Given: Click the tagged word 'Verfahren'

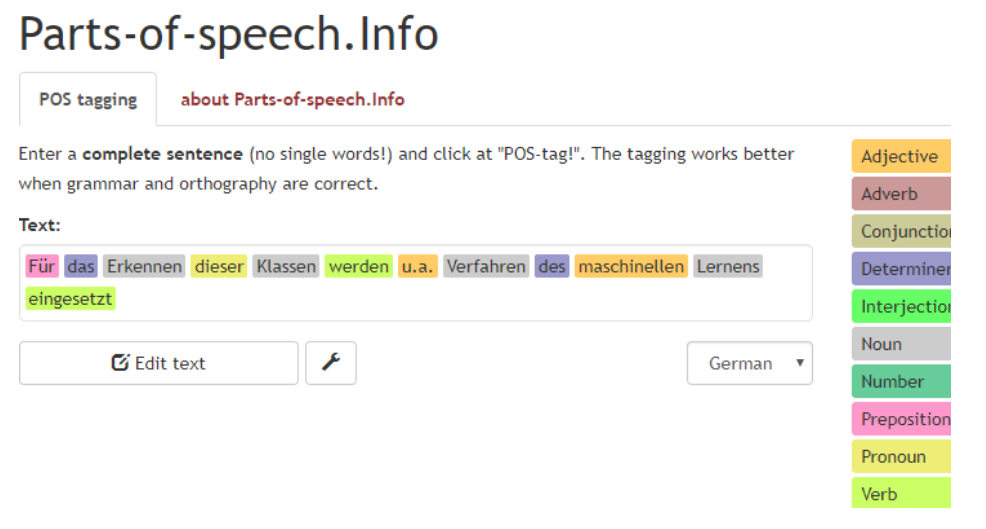Looking at the screenshot, I should [486, 266].
